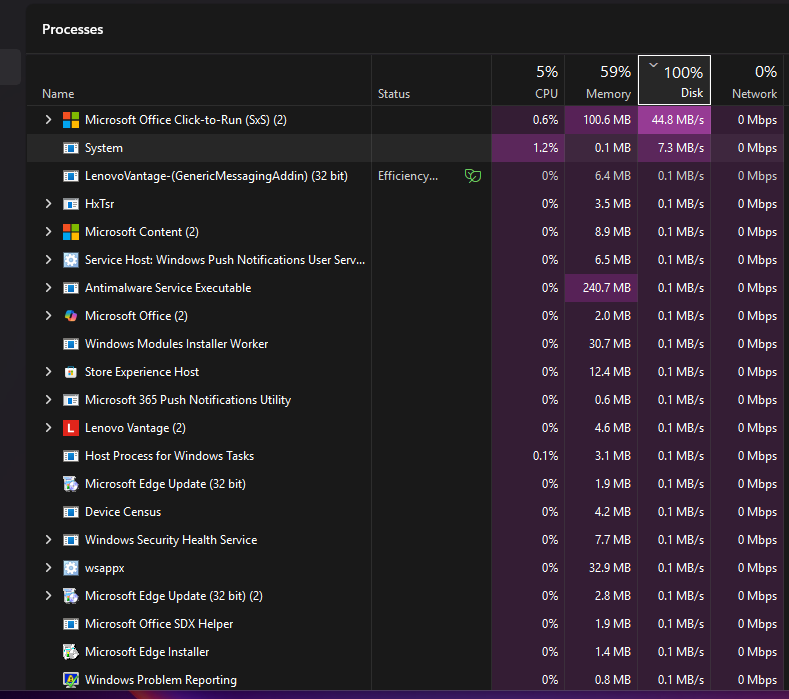
Task: Click the HxTsr process icon
Action: (x=71, y=204)
